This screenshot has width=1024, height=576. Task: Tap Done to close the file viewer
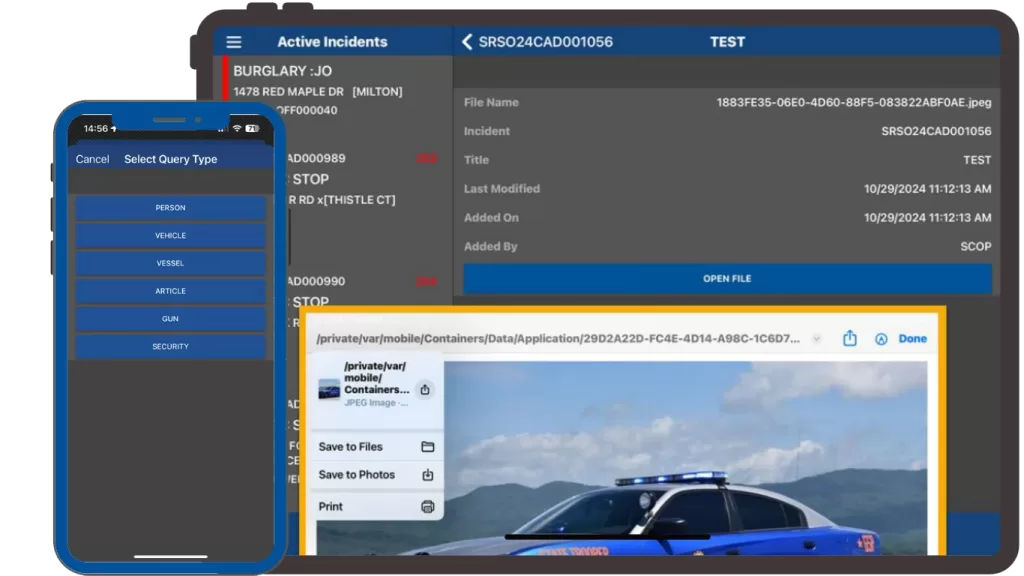pos(912,338)
